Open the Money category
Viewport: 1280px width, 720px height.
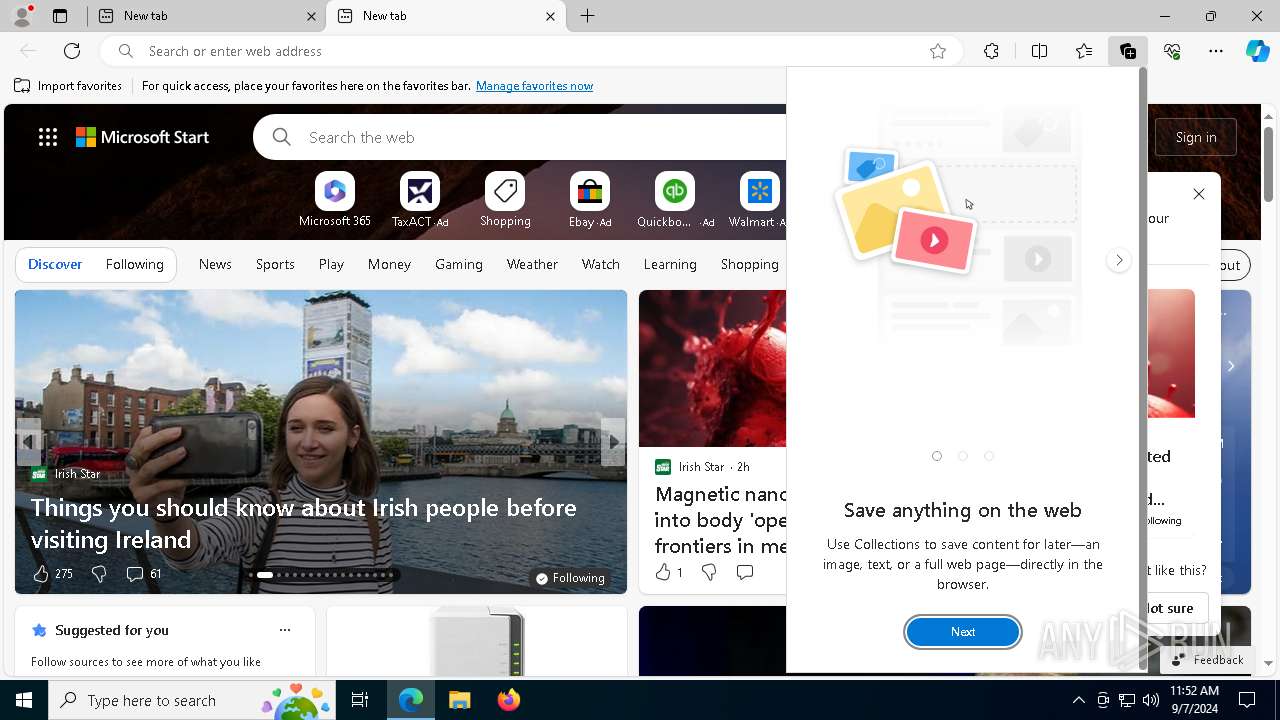(x=389, y=264)
